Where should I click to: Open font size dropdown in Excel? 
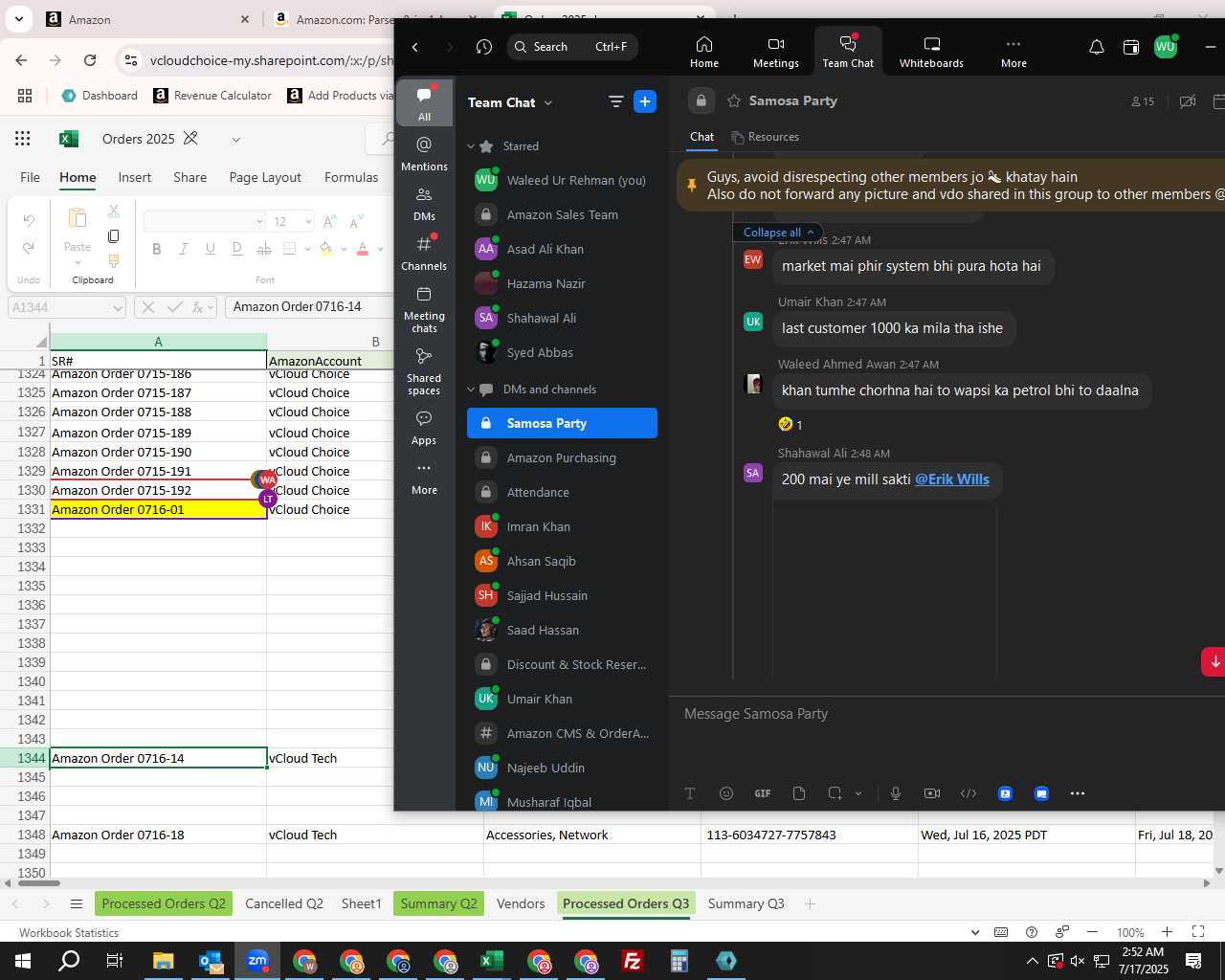[308, 221]
